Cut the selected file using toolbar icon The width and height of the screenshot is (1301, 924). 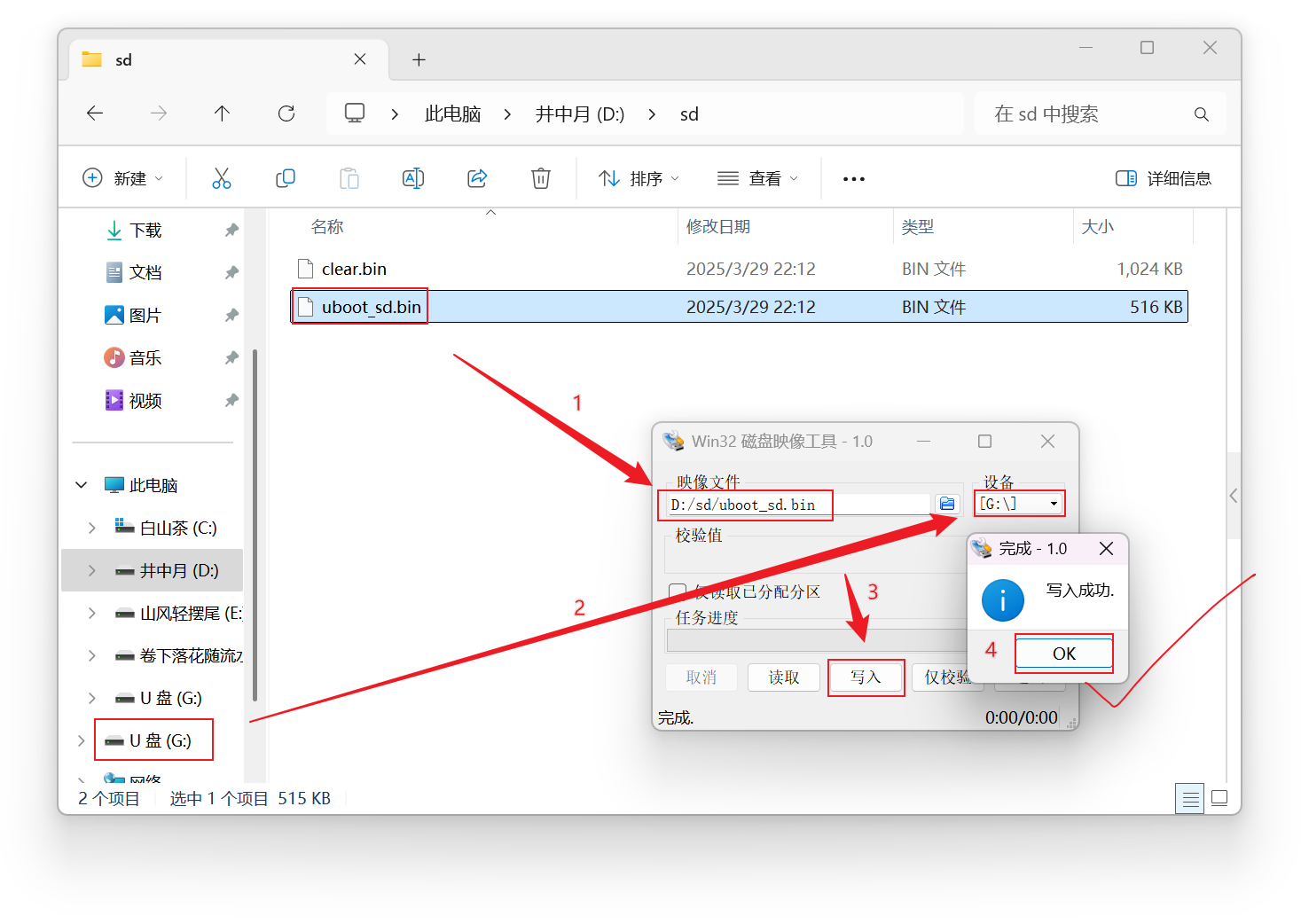pos(222,177)
